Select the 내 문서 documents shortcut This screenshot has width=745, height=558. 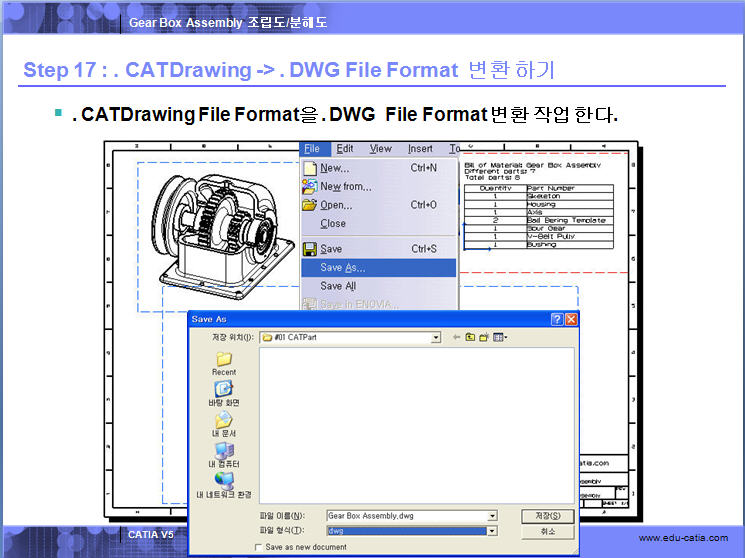click(223, 420)
